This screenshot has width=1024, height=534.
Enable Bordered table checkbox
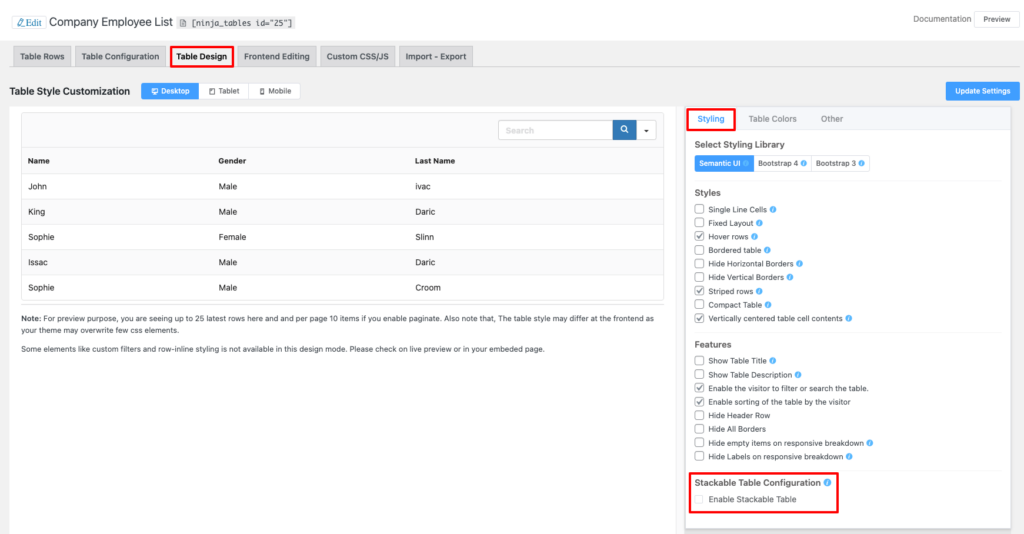(x=699, y=250)
